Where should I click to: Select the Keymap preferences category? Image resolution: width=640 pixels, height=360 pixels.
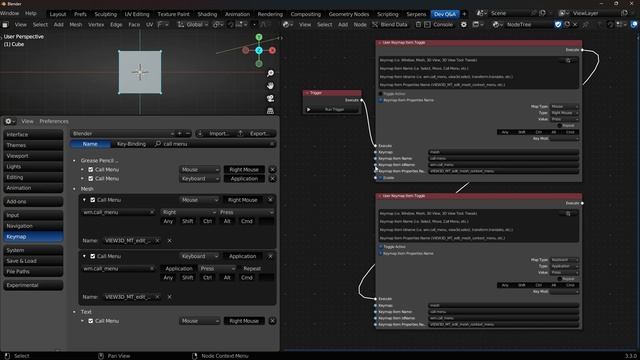[x=33, y=236]
